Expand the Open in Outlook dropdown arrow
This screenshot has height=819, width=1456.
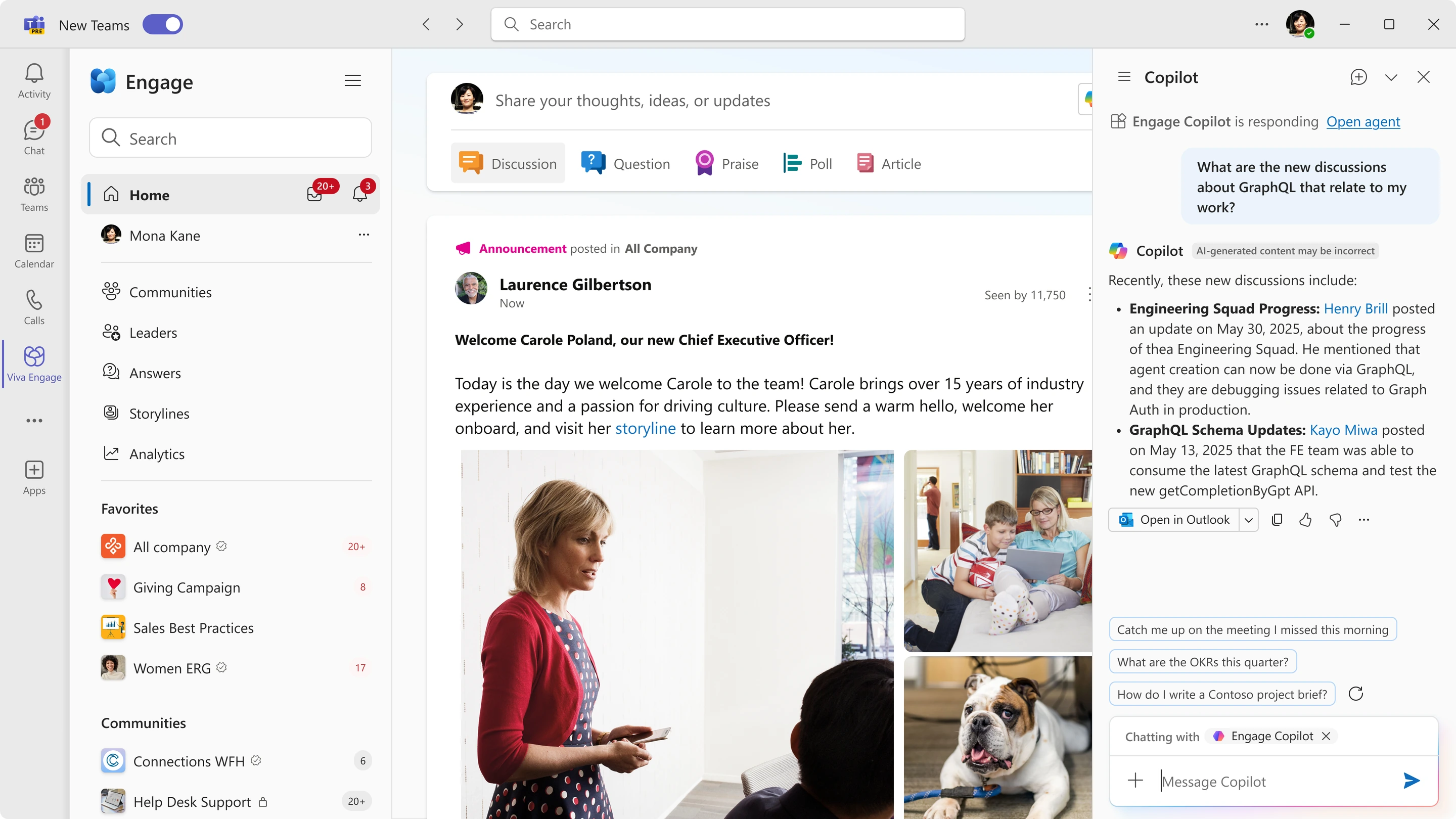coord(1249,519)
